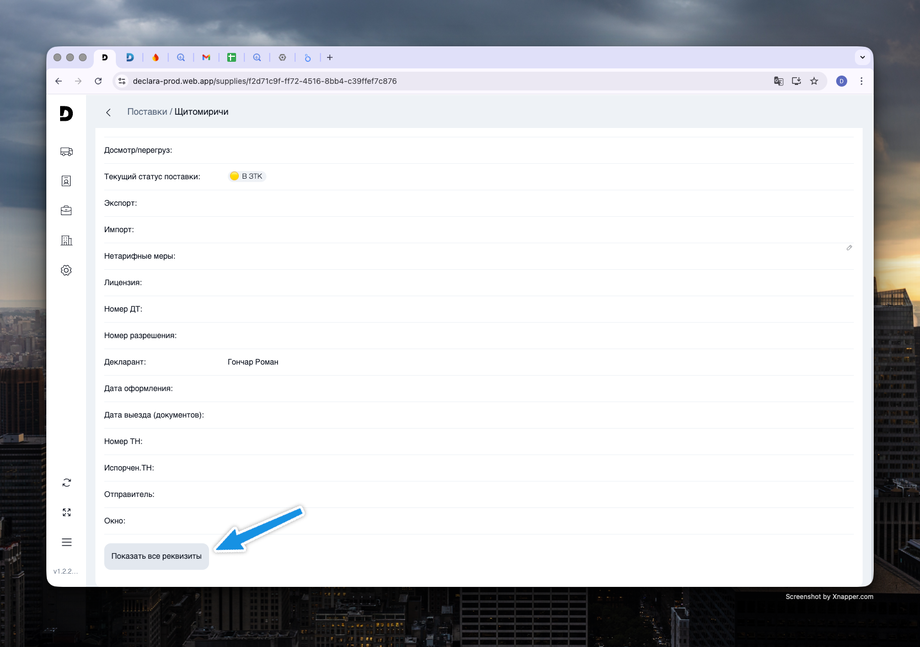This screenshot has width=920, height=647.
Task: Click the Лицензия field label
Action: [123, 282]
